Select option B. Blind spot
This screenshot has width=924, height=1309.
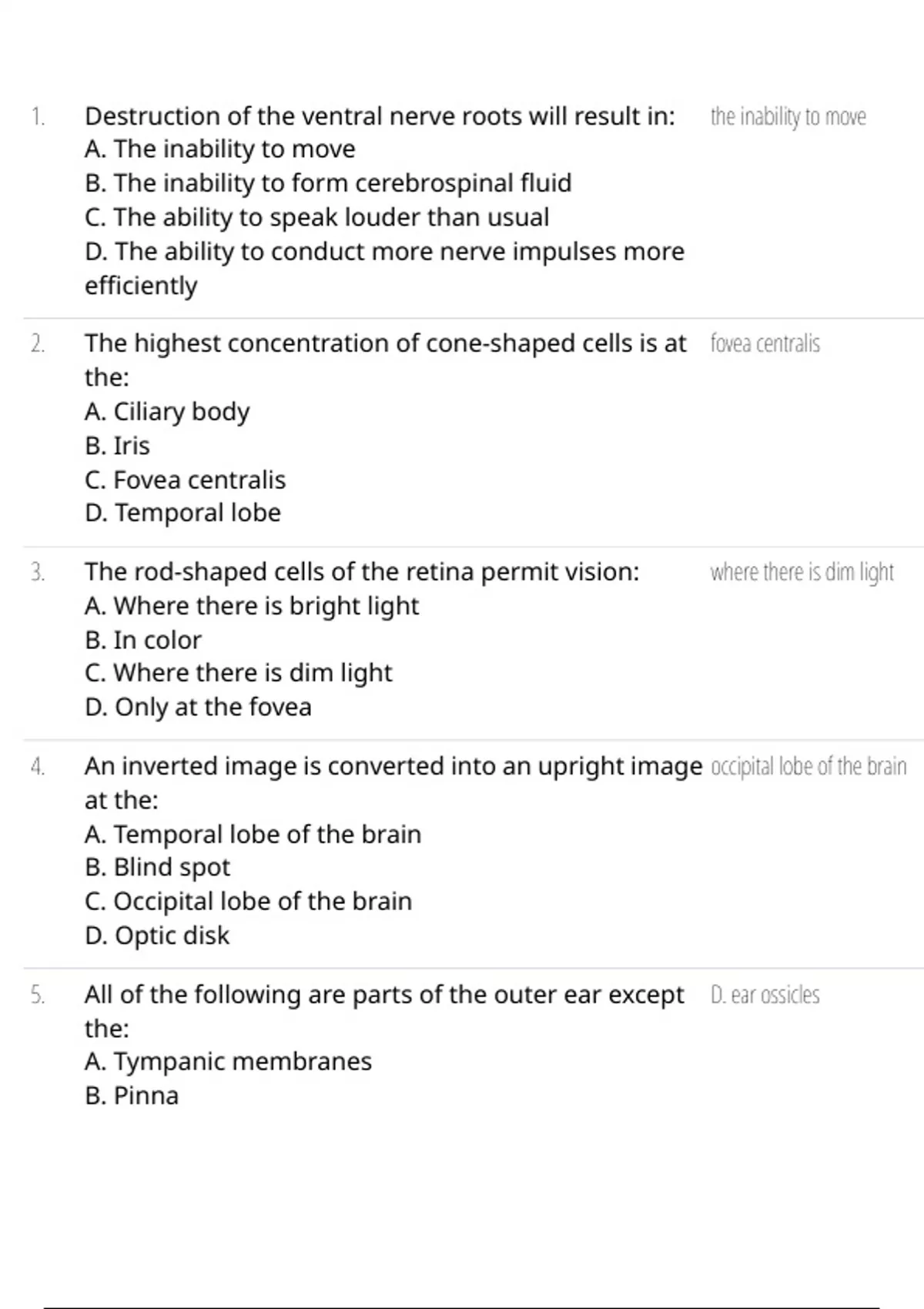158,867
